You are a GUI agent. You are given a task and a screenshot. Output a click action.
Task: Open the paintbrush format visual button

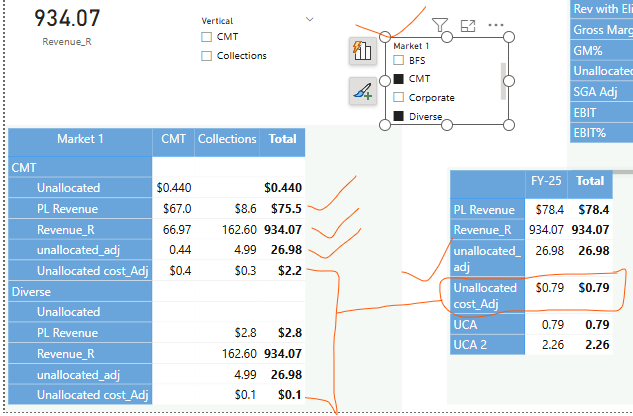click(x=363, y=91)
